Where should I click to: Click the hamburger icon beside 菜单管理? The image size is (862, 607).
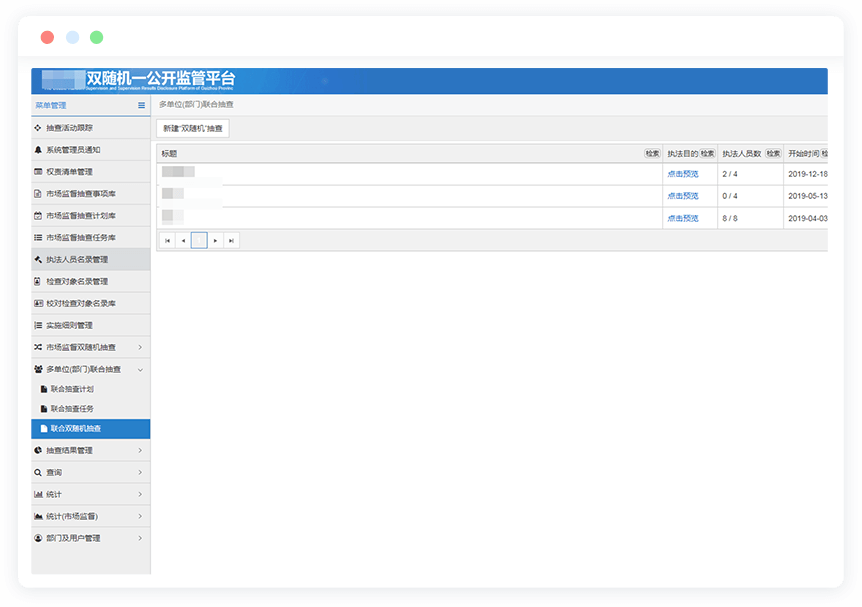(141, 105)
